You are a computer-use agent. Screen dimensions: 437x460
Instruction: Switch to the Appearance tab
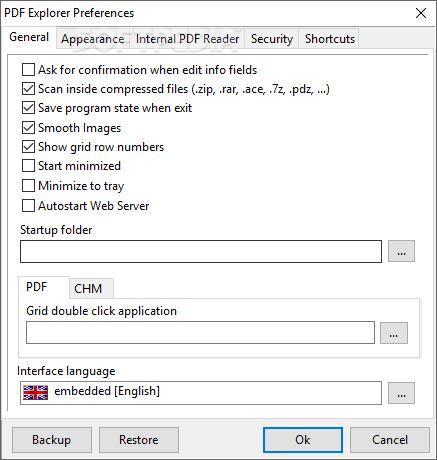pos(93,39)
